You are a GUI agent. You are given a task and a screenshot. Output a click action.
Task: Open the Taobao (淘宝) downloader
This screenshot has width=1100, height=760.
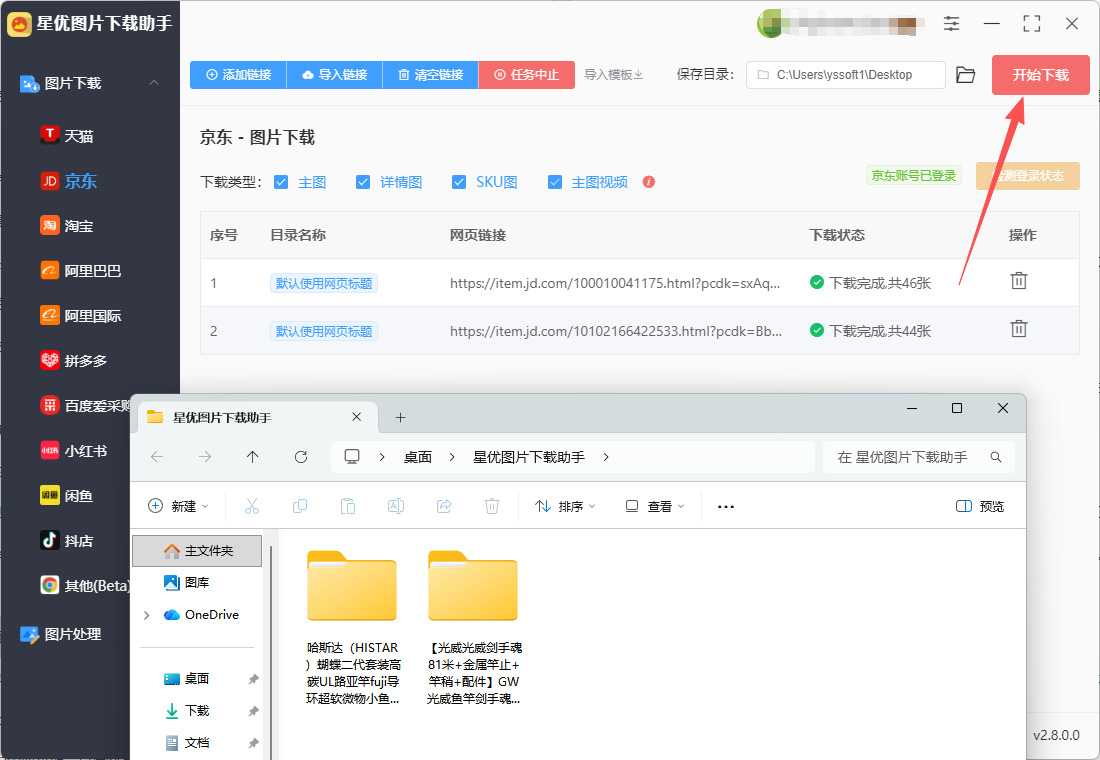click(67, 226)
